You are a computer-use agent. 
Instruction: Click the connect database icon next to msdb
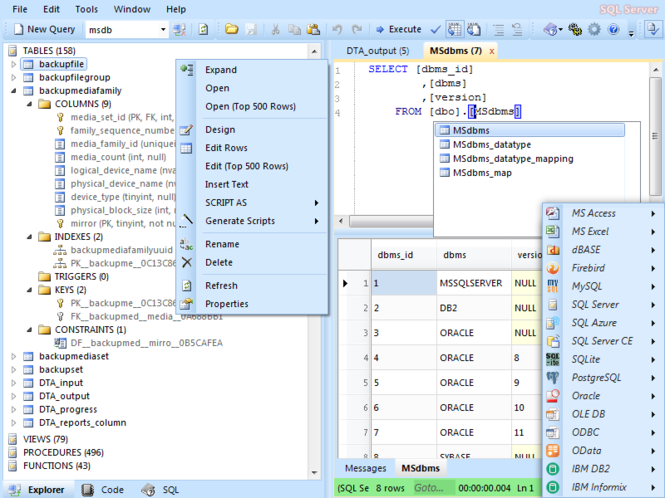[179, 29]
